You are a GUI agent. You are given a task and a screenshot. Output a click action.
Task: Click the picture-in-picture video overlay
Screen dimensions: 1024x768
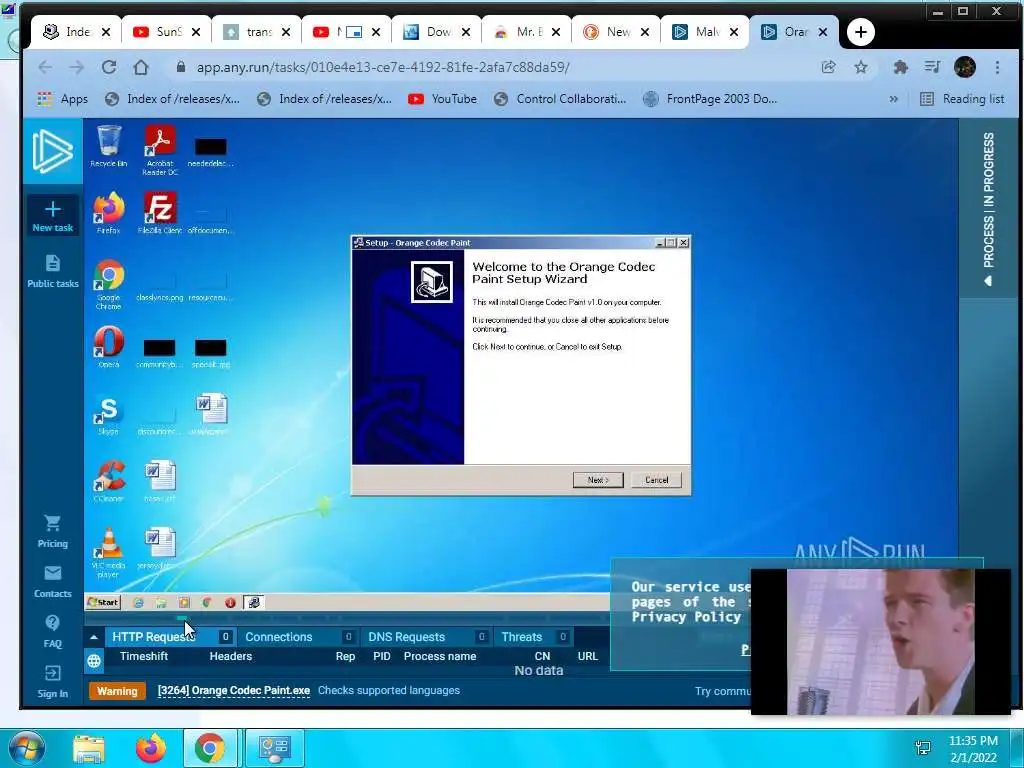pyautogui.click(x=880, y=641)
